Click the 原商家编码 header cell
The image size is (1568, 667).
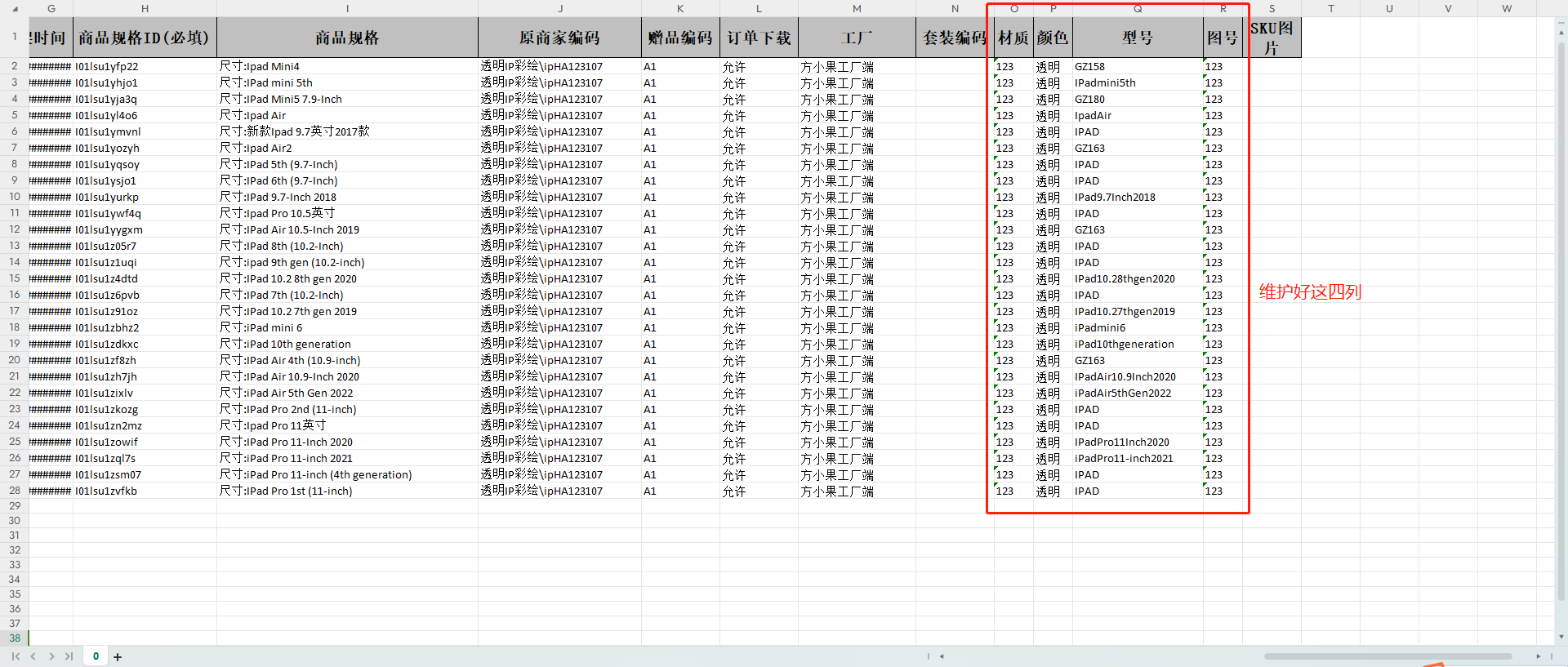click(x=559, y=38)
